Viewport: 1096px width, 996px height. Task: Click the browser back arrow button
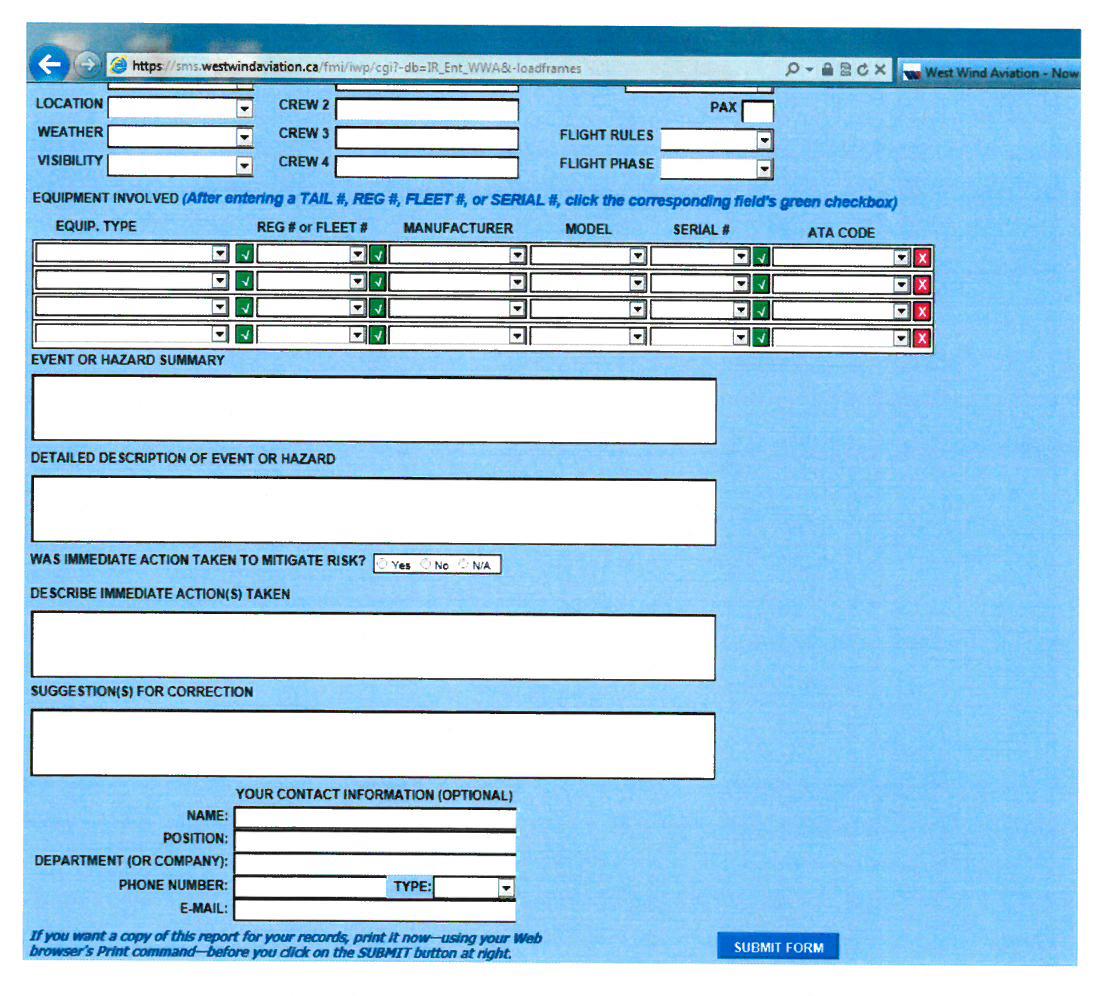click(x=50, y=66)
